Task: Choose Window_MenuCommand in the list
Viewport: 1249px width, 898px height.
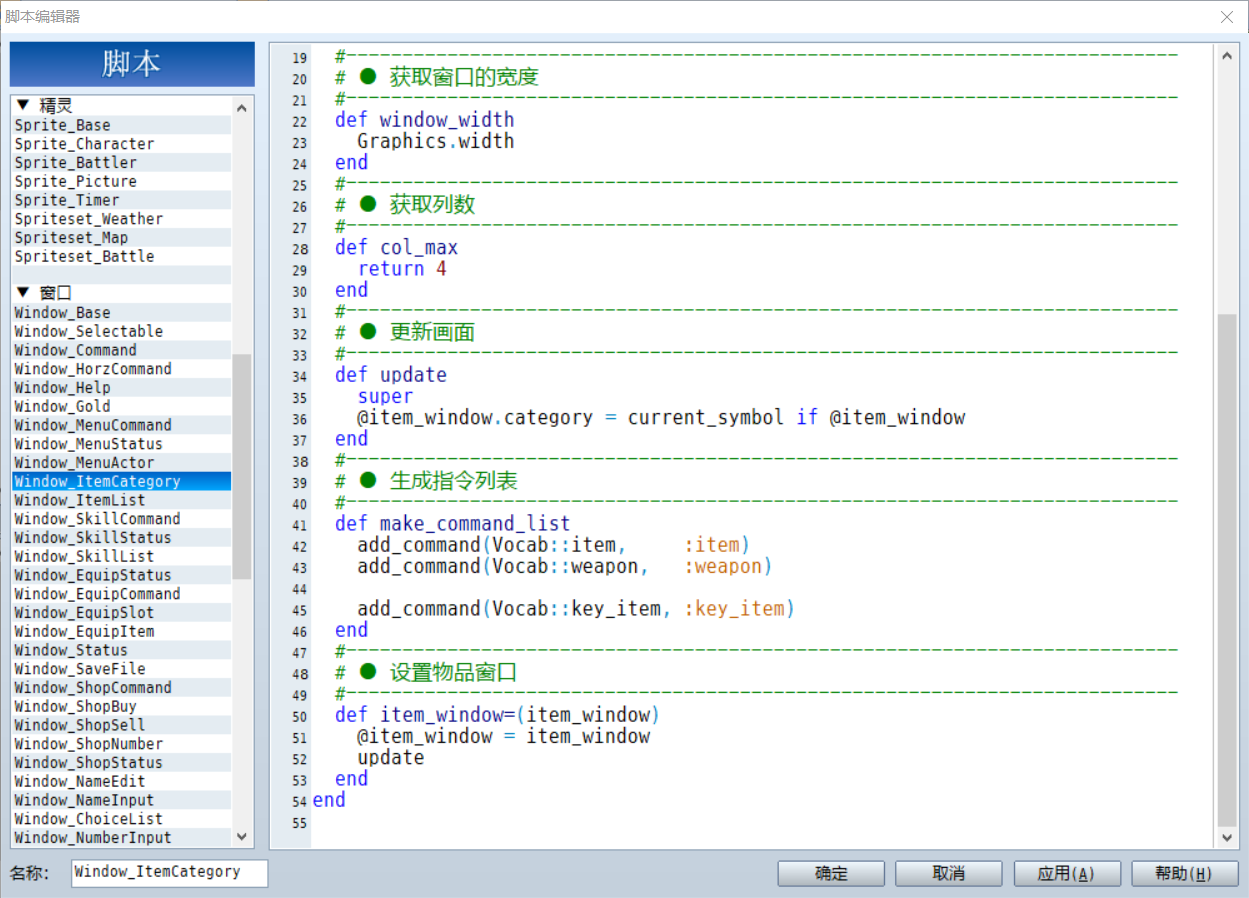Action: (122, 425)
